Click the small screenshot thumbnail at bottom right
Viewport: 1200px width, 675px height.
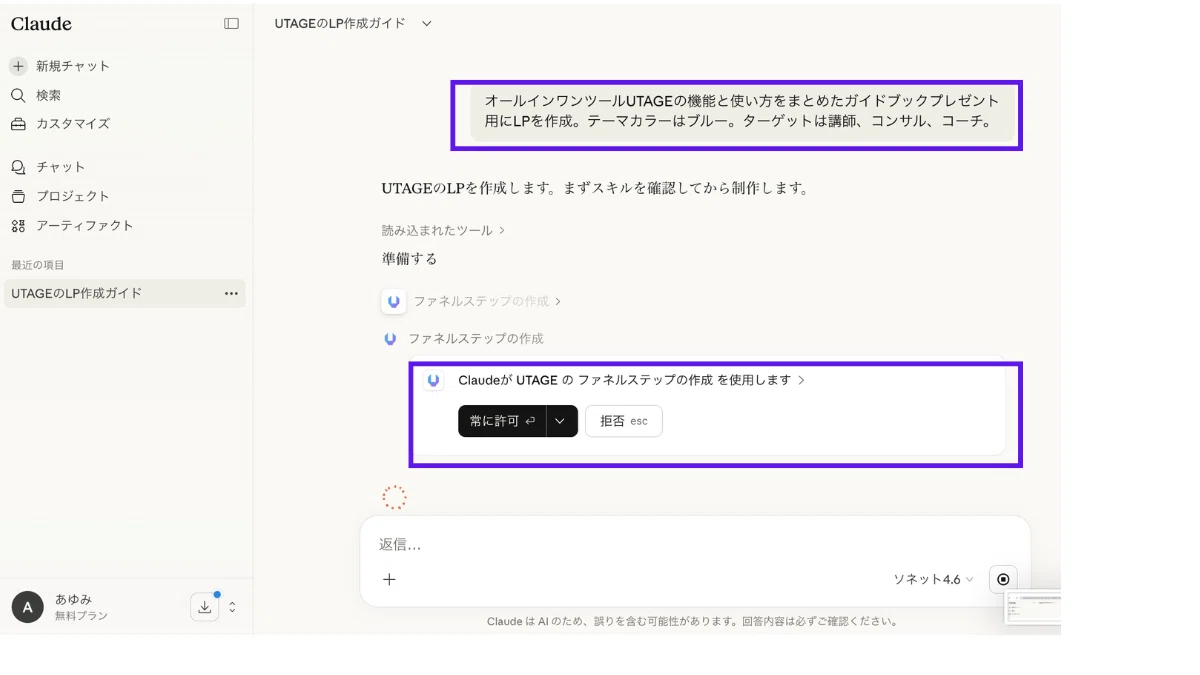[x=1032, y=606]
